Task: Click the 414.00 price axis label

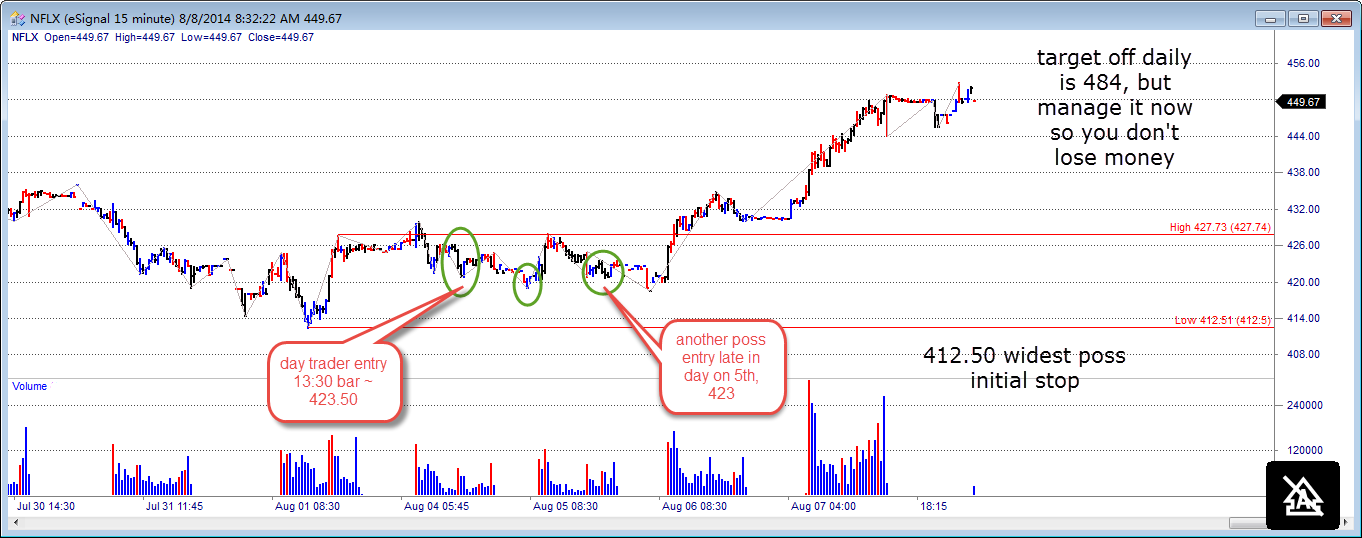Action: [1304, 318]
